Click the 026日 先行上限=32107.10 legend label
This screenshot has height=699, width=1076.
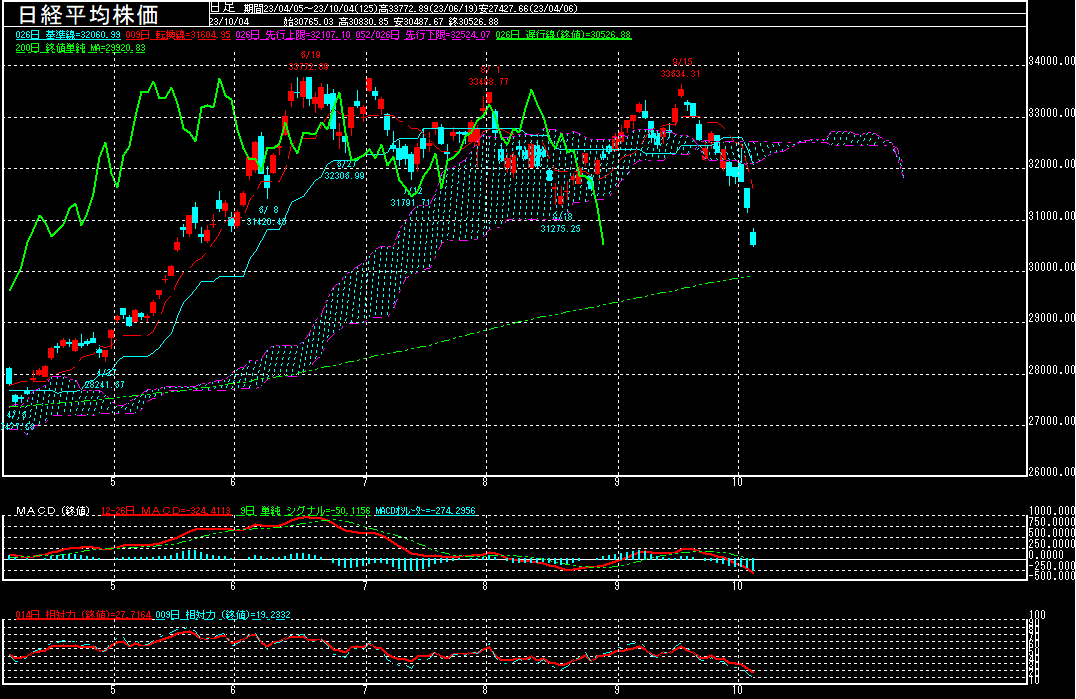(x=293, y=34)
